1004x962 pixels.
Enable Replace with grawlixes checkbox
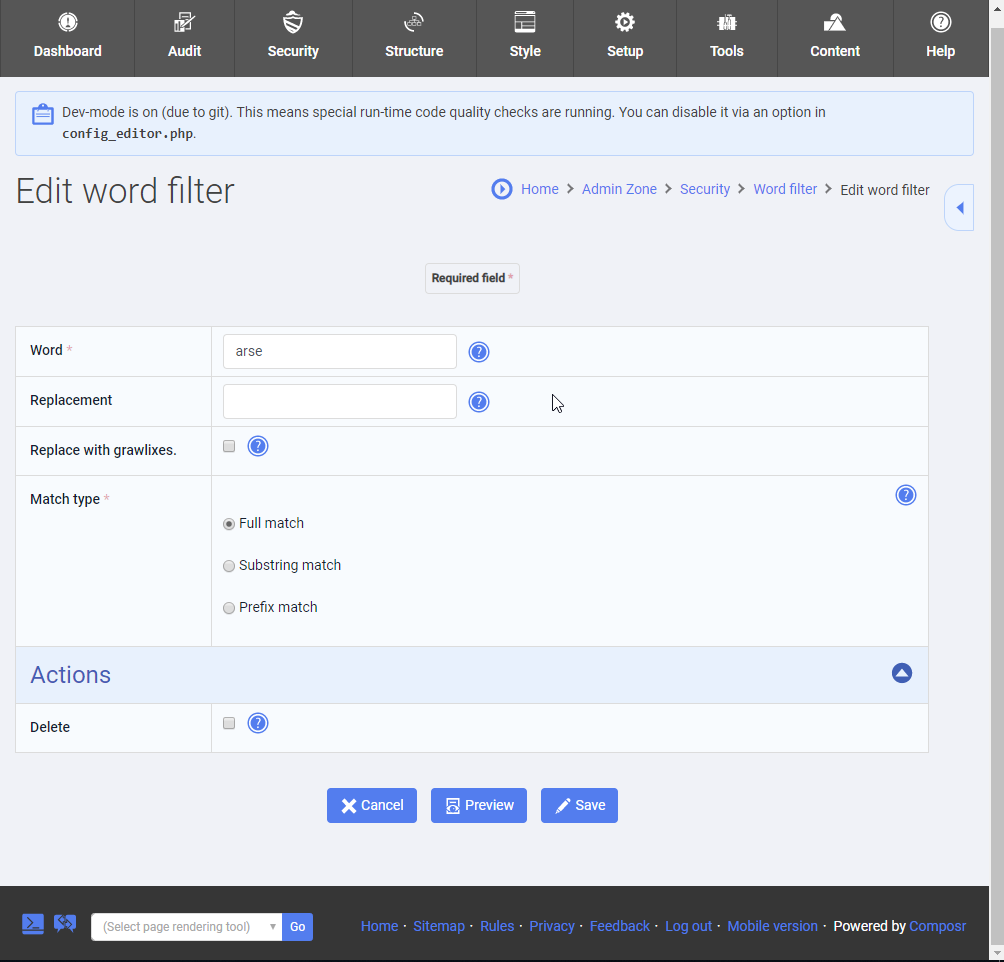[x=229, y=446]
